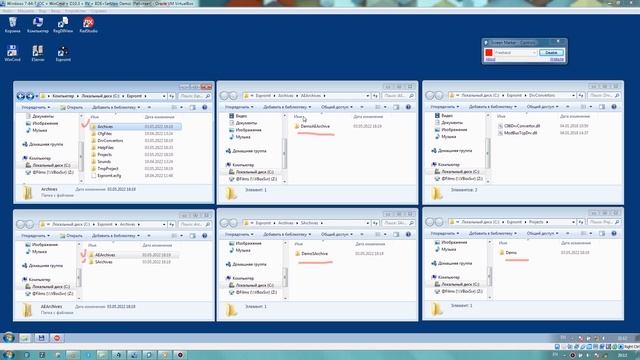The height and width of the screenshot is (360, 640).
Task: Open Общий доступ menu in the AEArchives window
Action: pos(336,107)
